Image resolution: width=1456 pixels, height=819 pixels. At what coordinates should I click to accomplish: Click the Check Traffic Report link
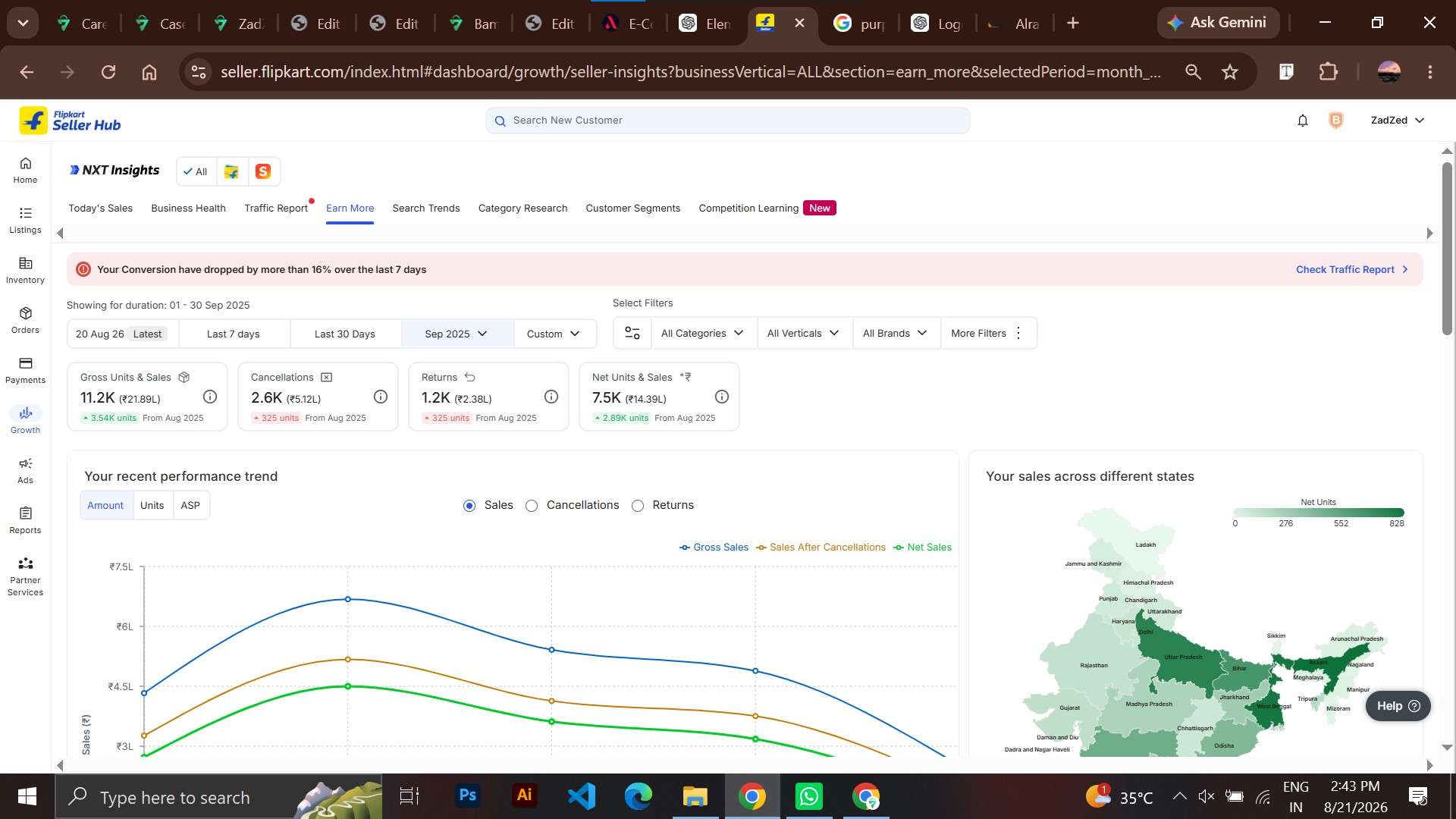(1352, 270)
